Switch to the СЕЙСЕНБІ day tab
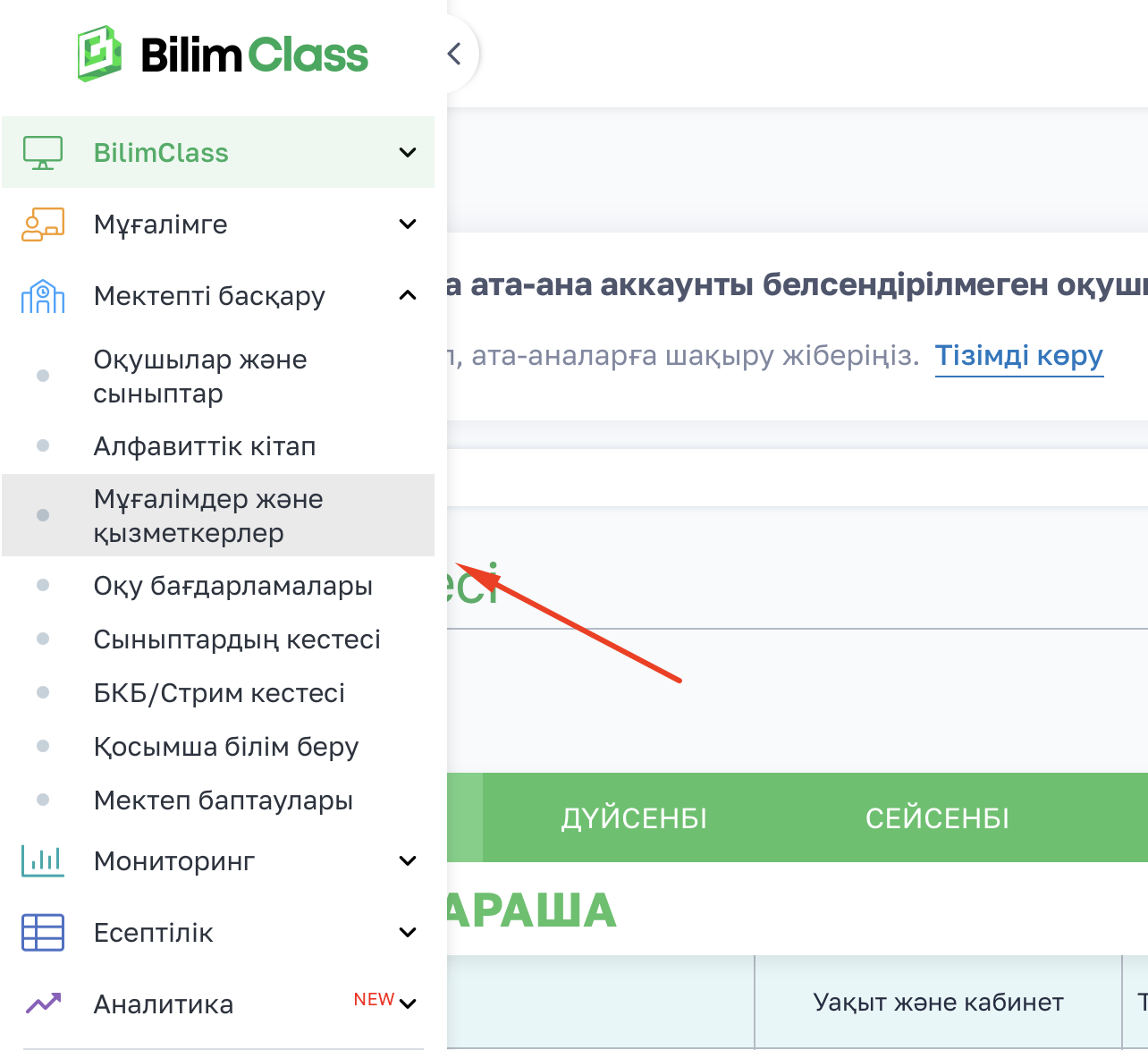The image size is (1148, 1050). (937, 818)
